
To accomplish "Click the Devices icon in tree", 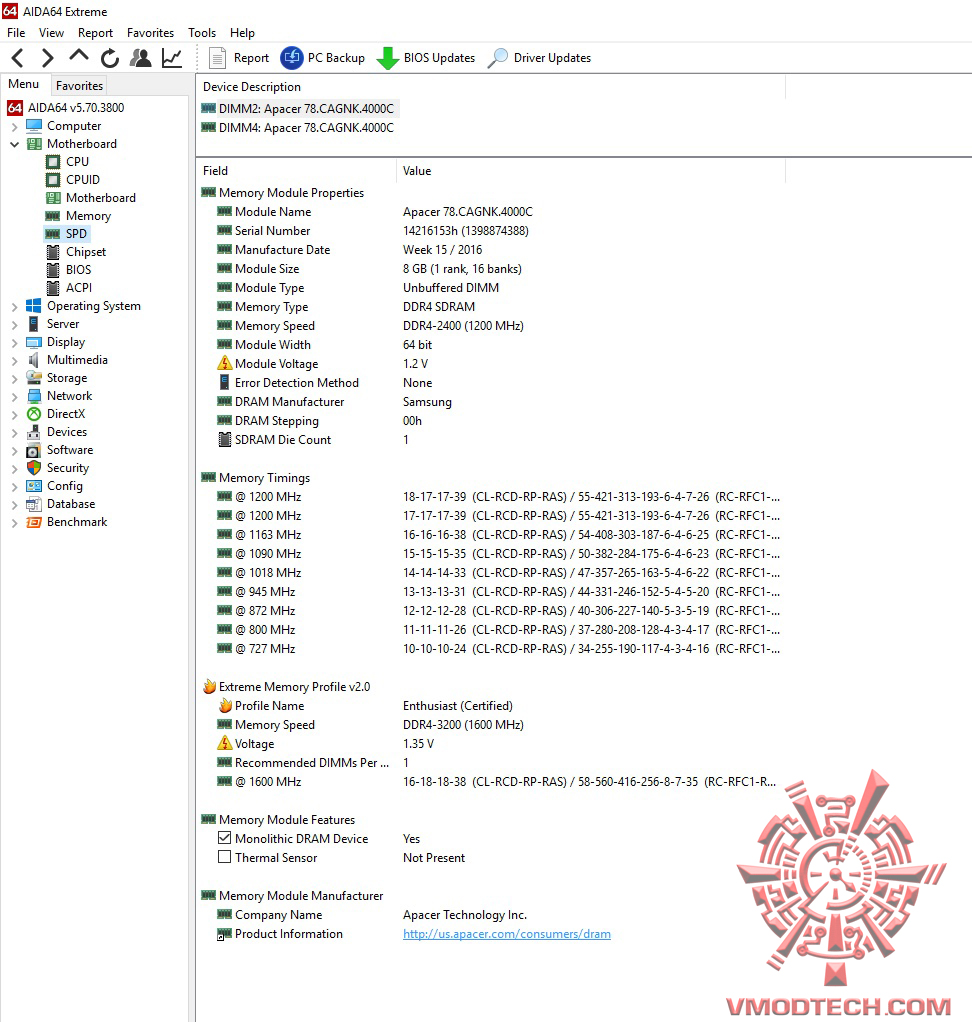I will click(34, 432).
